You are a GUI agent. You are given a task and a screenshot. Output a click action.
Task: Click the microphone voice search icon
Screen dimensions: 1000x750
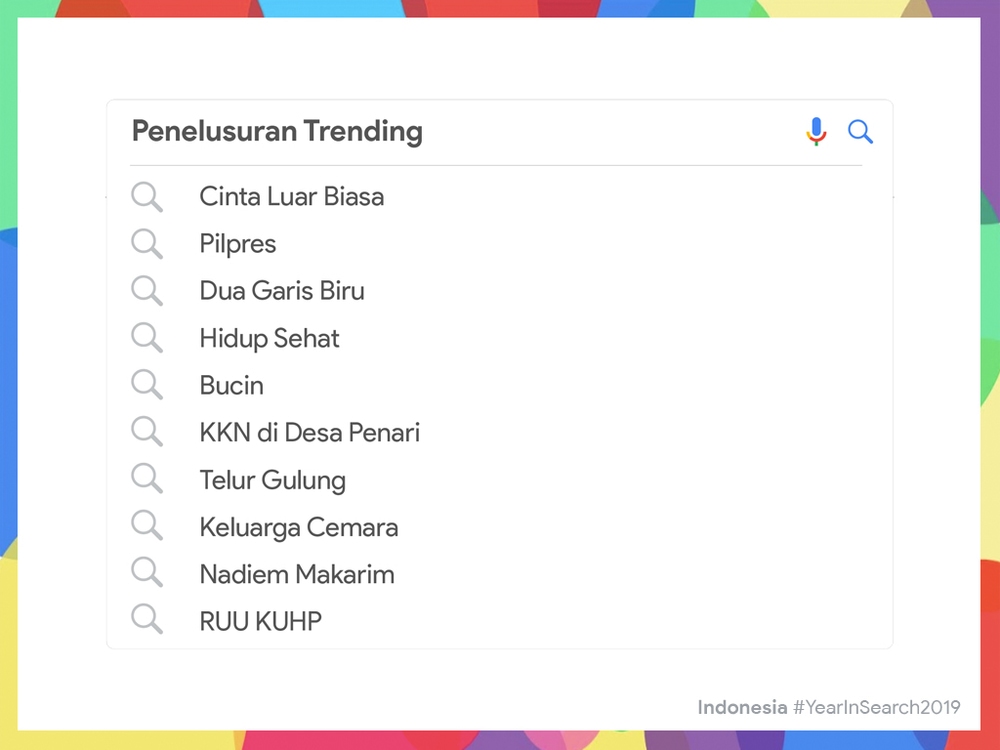816,131
